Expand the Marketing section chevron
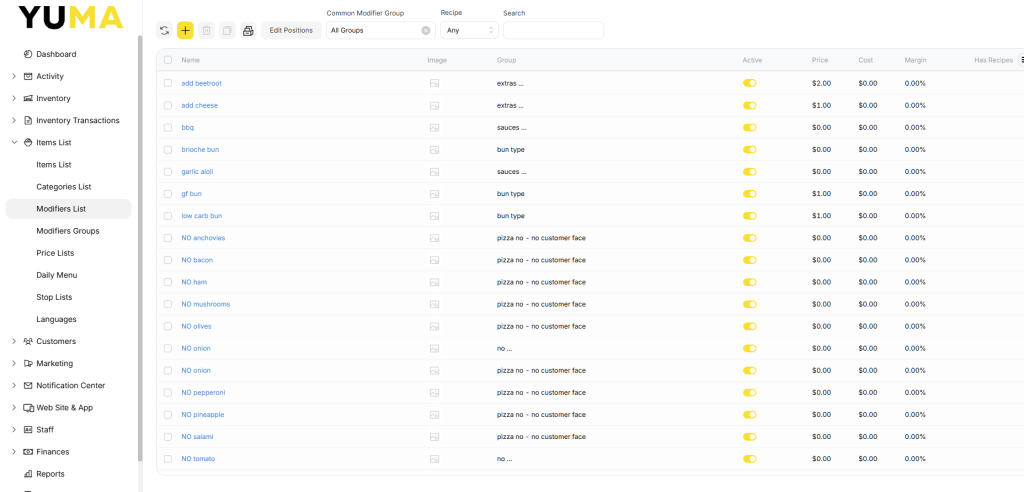 pyautogui.click(x=14, y=363)
